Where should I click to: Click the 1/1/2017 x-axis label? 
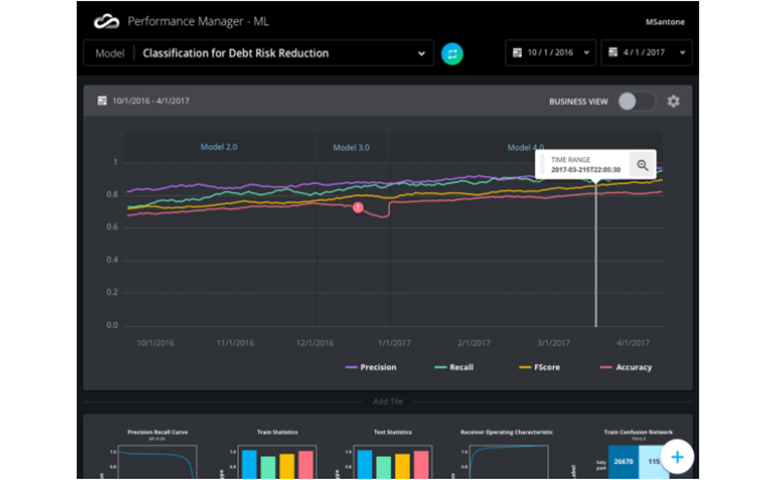pyautogui.click(x=394, y=343)
